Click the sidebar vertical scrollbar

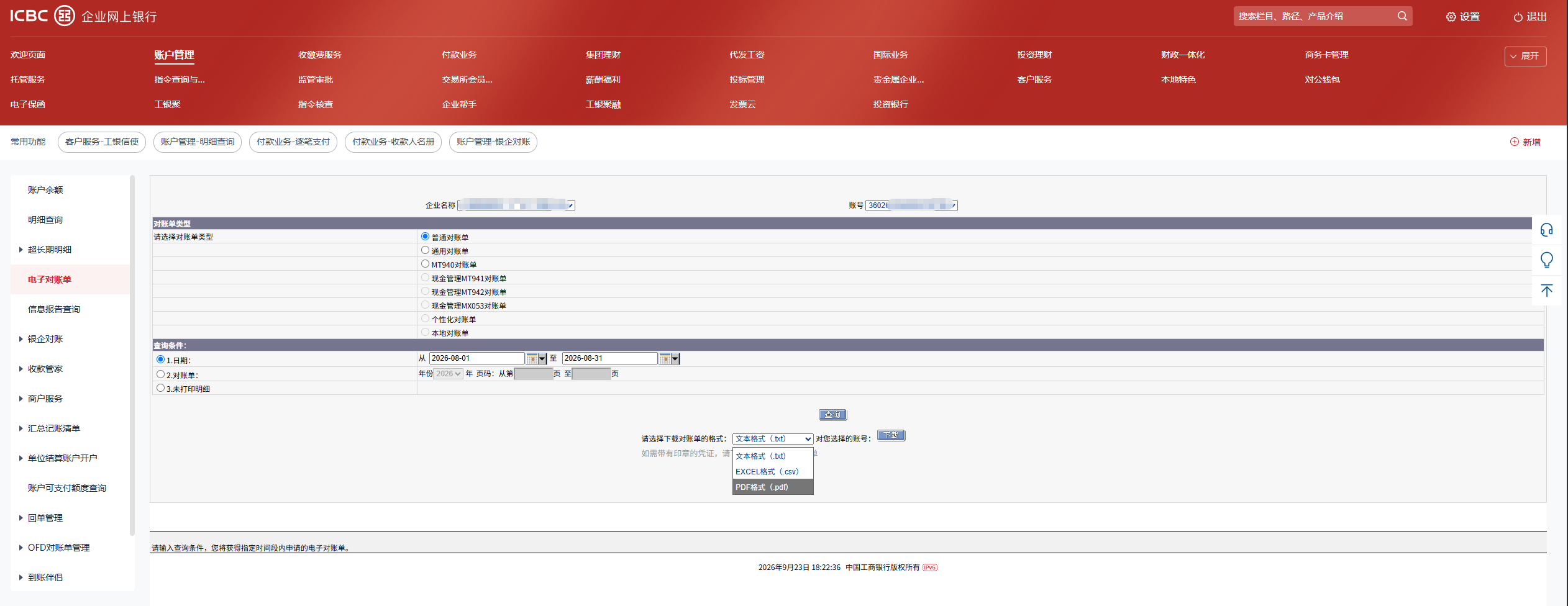coord(132,355)
